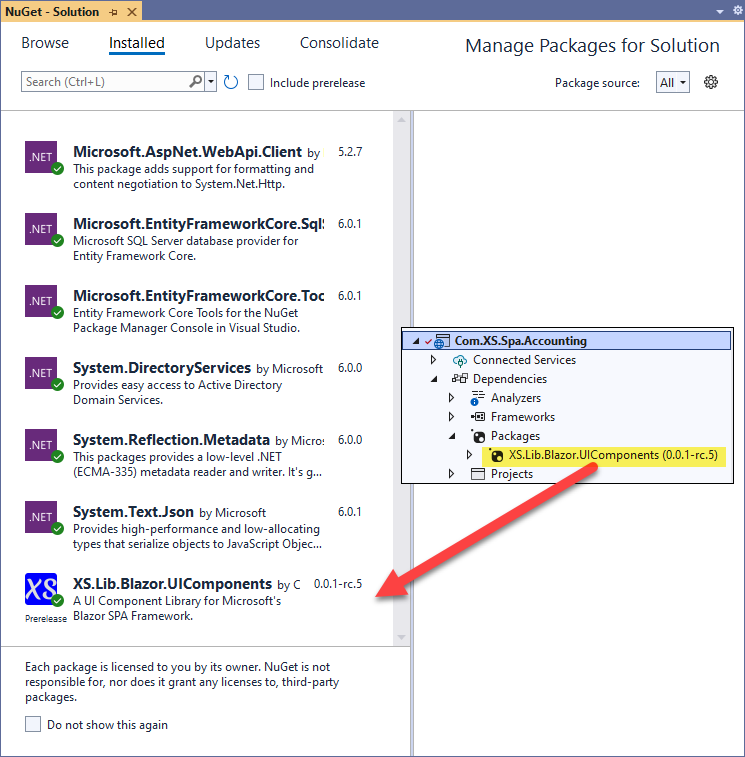Open NuGet settings gear icon

[x=710, y=82]
